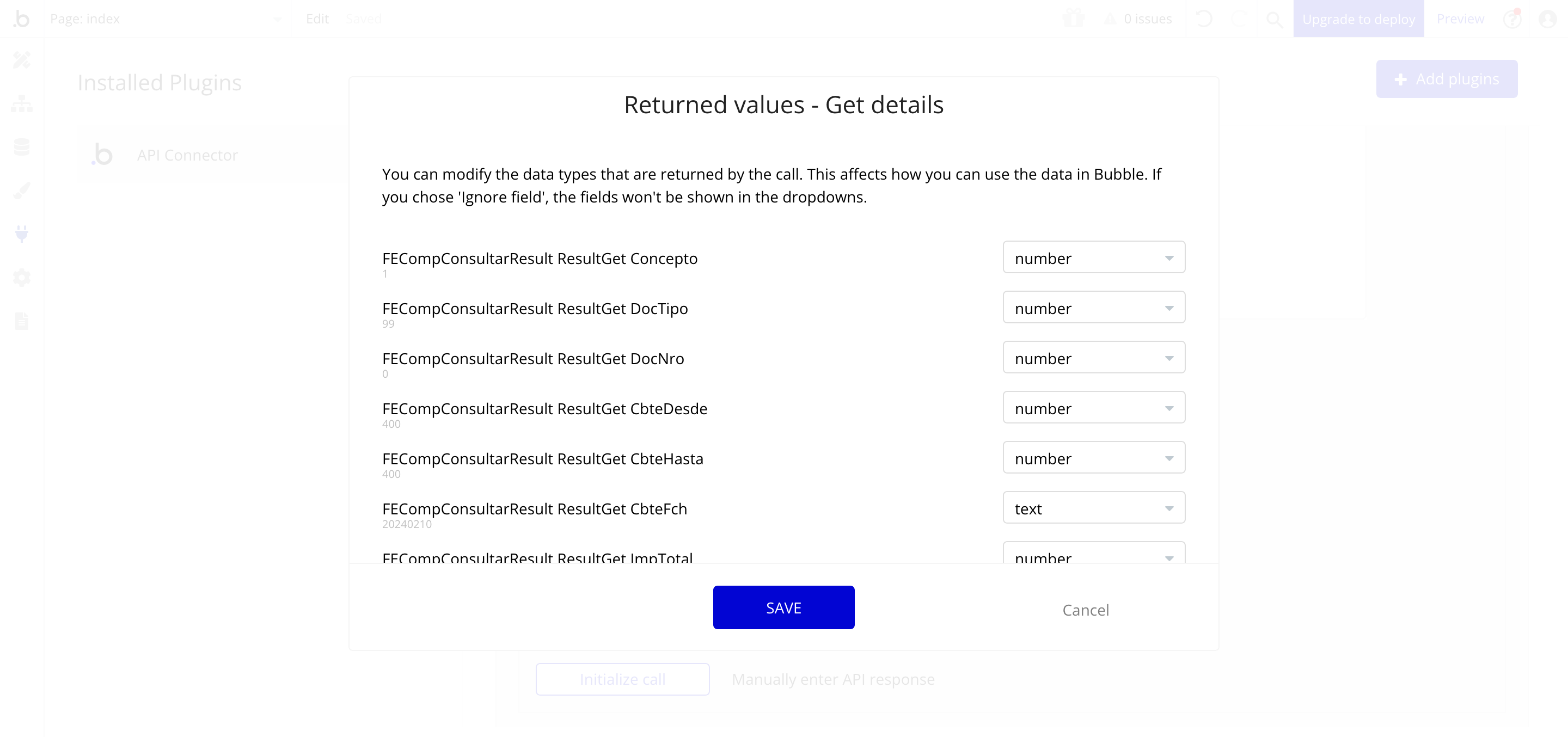
Task: Click the gift icon in top bar
Action: point(1073,19)
